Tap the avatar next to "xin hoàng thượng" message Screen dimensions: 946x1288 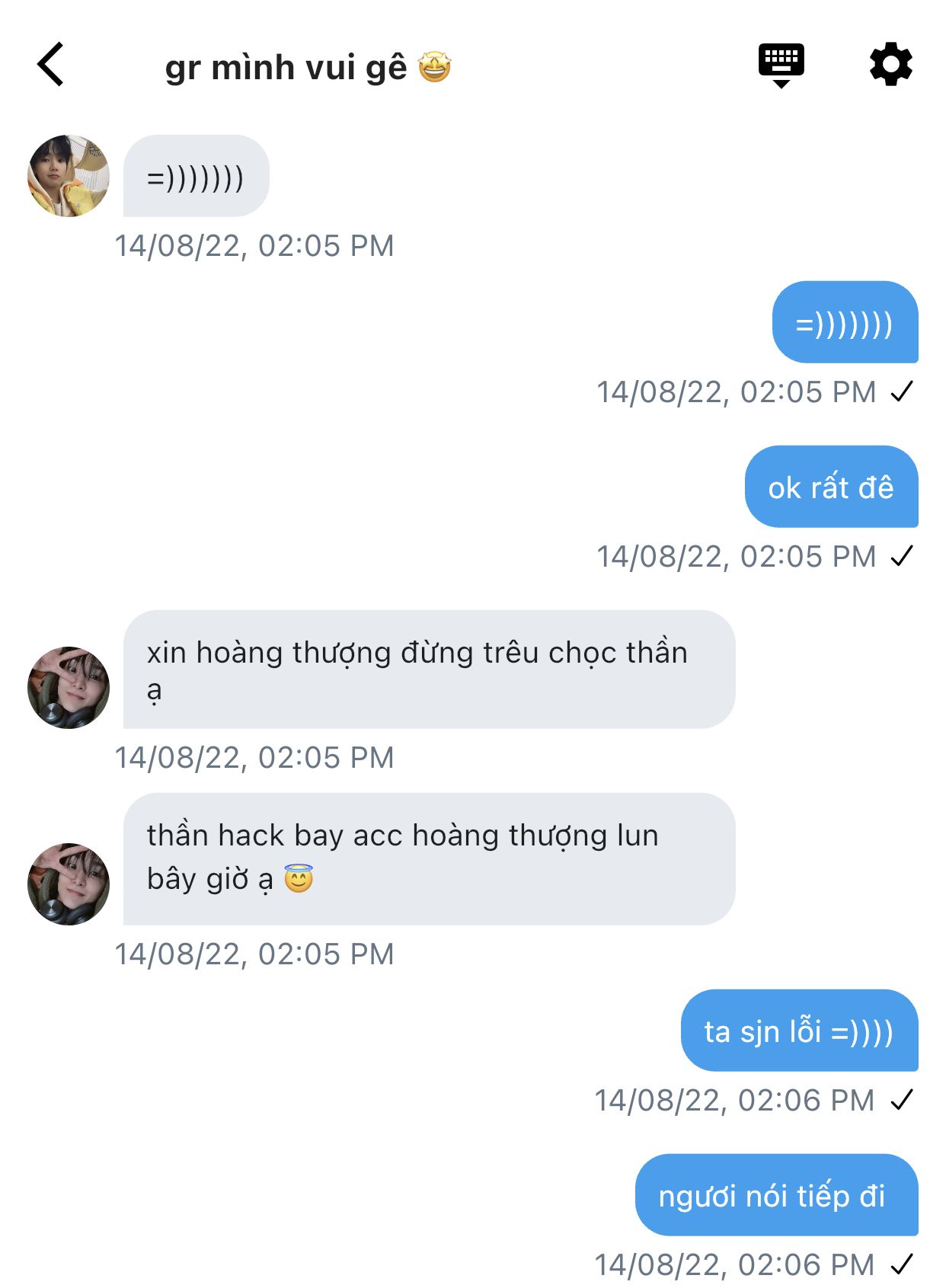coord(69,688)
